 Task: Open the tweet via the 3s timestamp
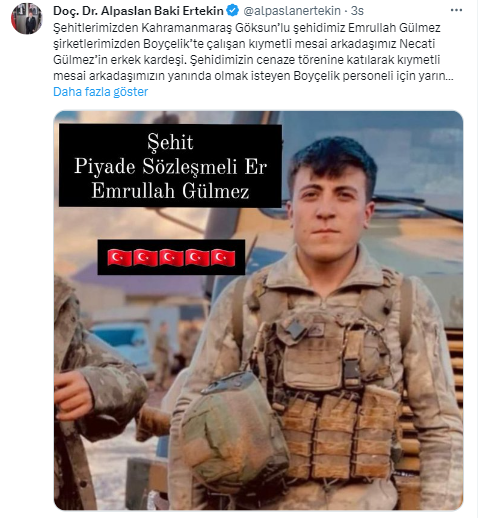coord(357,11)
